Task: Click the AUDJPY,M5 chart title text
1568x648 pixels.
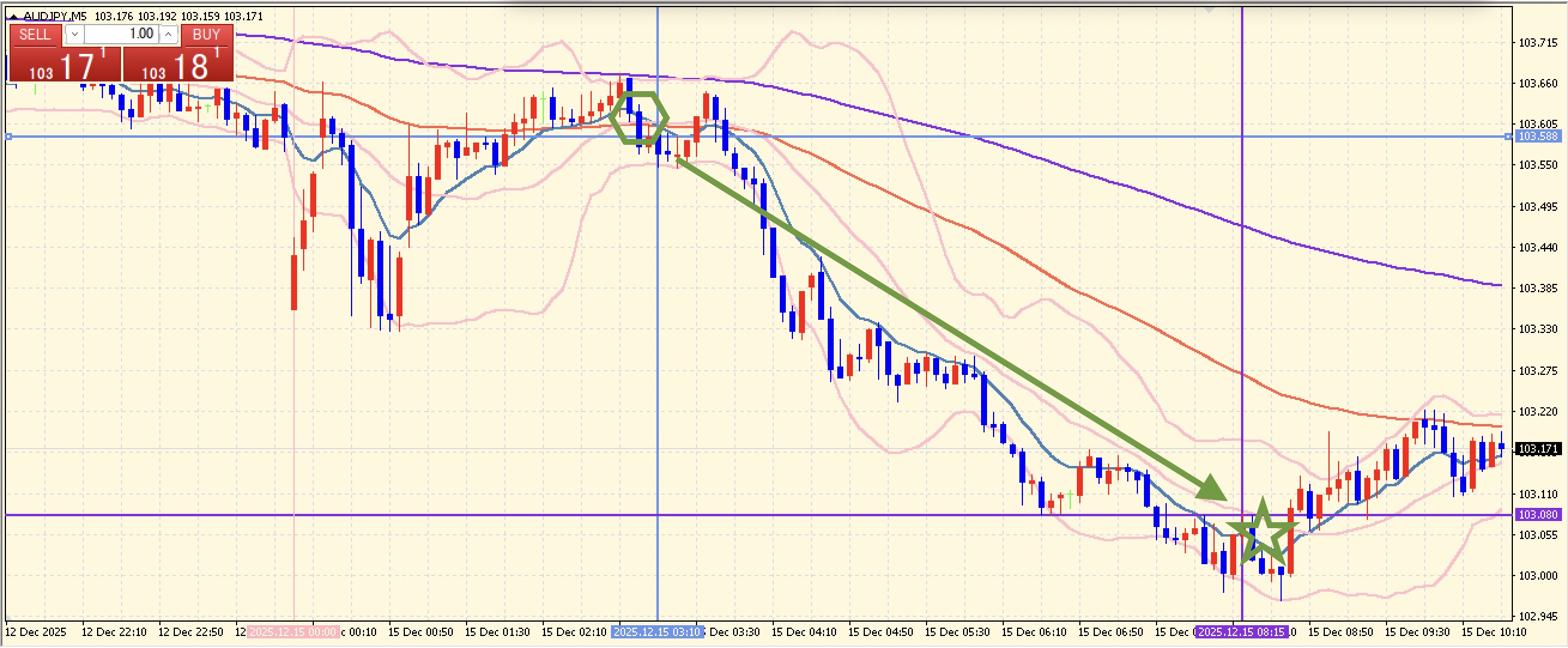Action: [x=55, y=16]
